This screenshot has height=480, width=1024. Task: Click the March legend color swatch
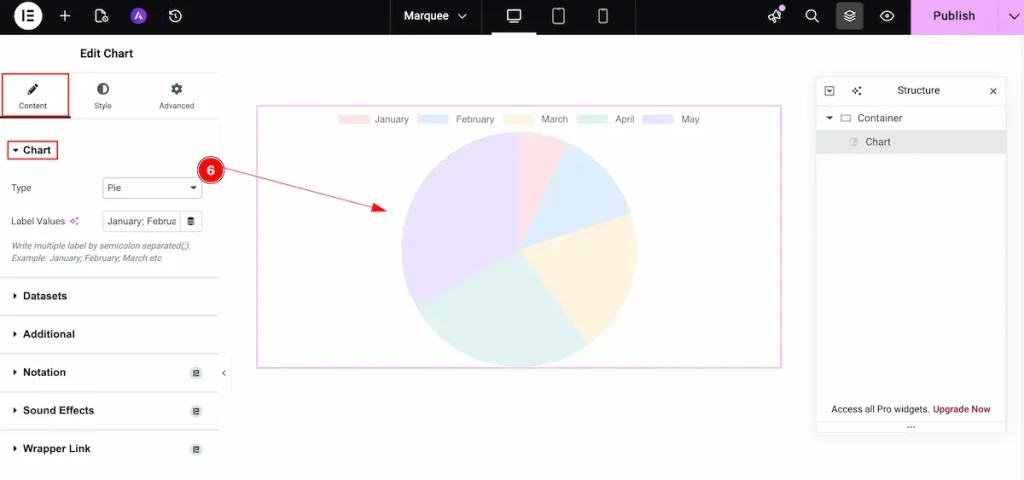(519, 119)
